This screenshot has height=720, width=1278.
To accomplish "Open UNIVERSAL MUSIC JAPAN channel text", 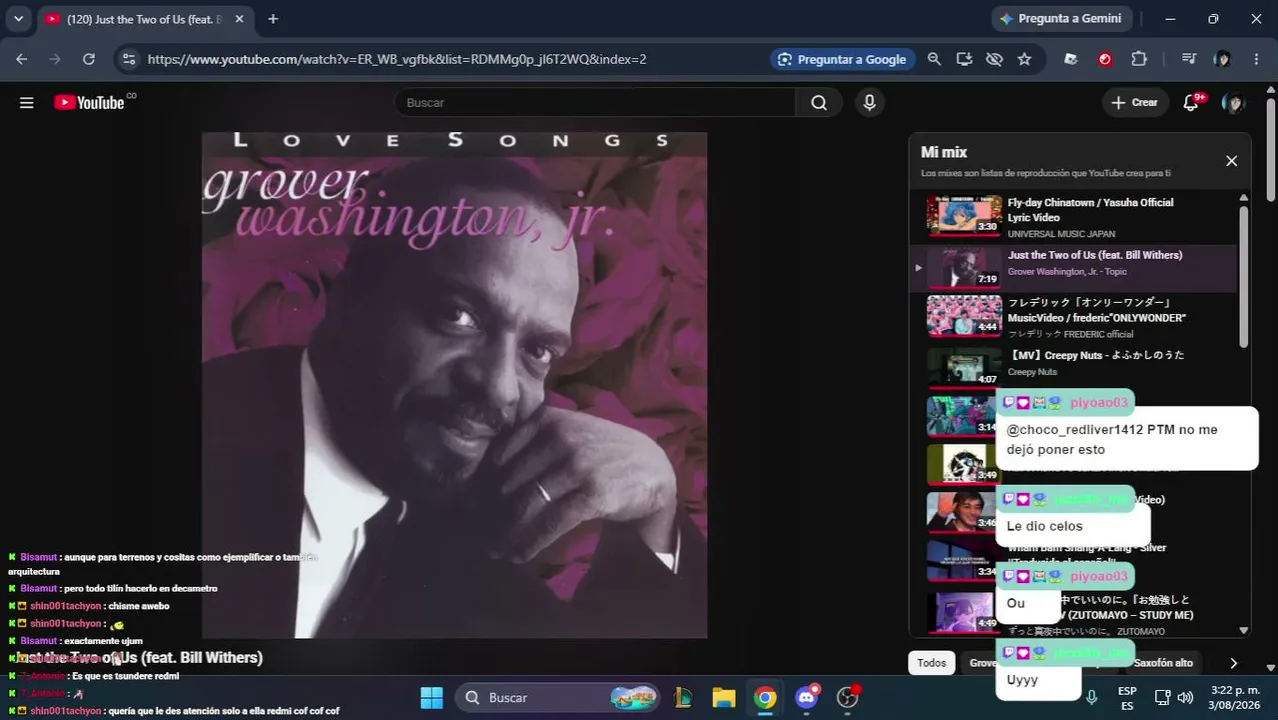I will pos(1061,234).
